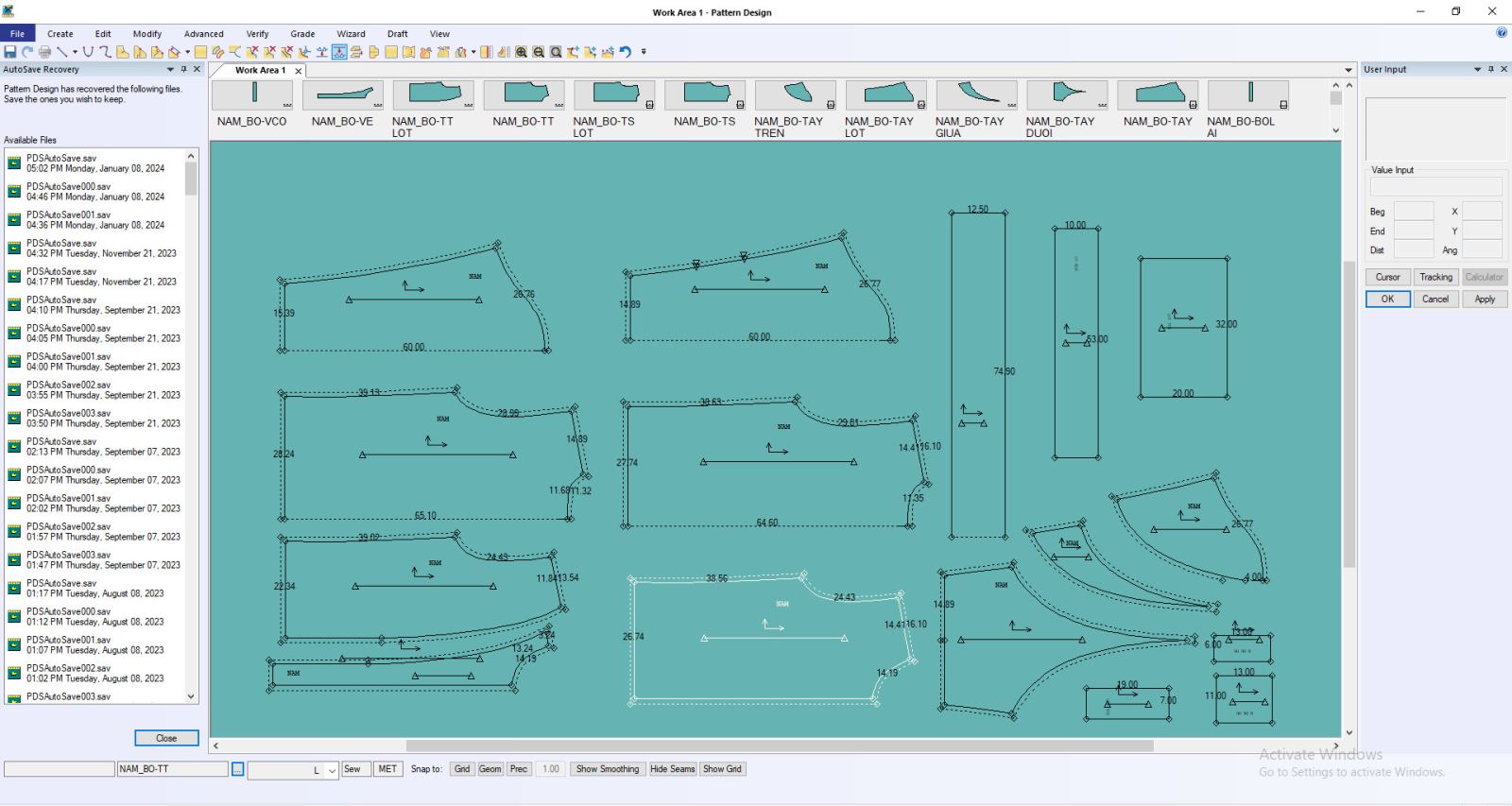Select the line drawing tool icon
1512x806 pixels.
click(x=61, y=52)
